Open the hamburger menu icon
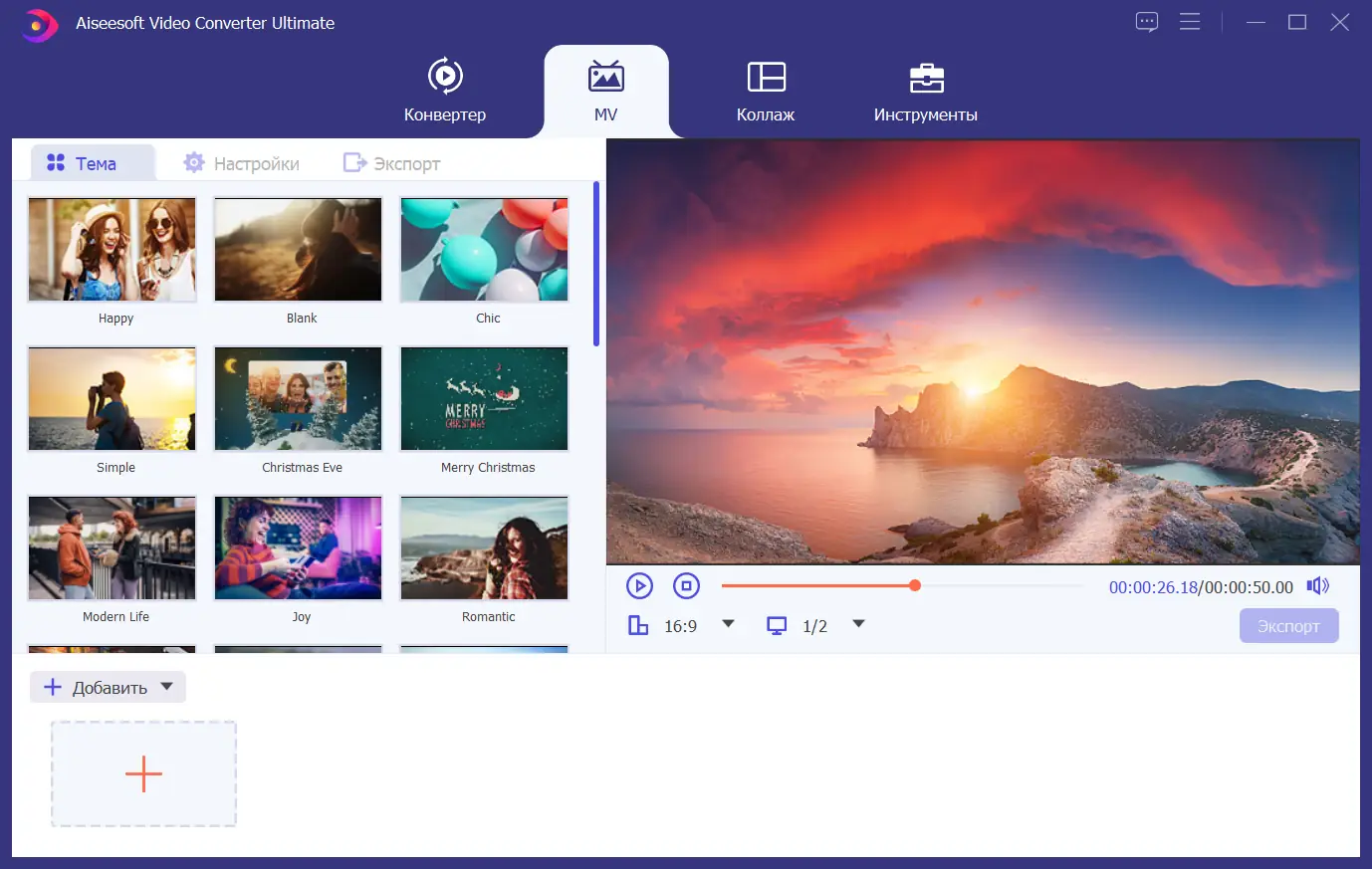 click(x=1190, y=22)
